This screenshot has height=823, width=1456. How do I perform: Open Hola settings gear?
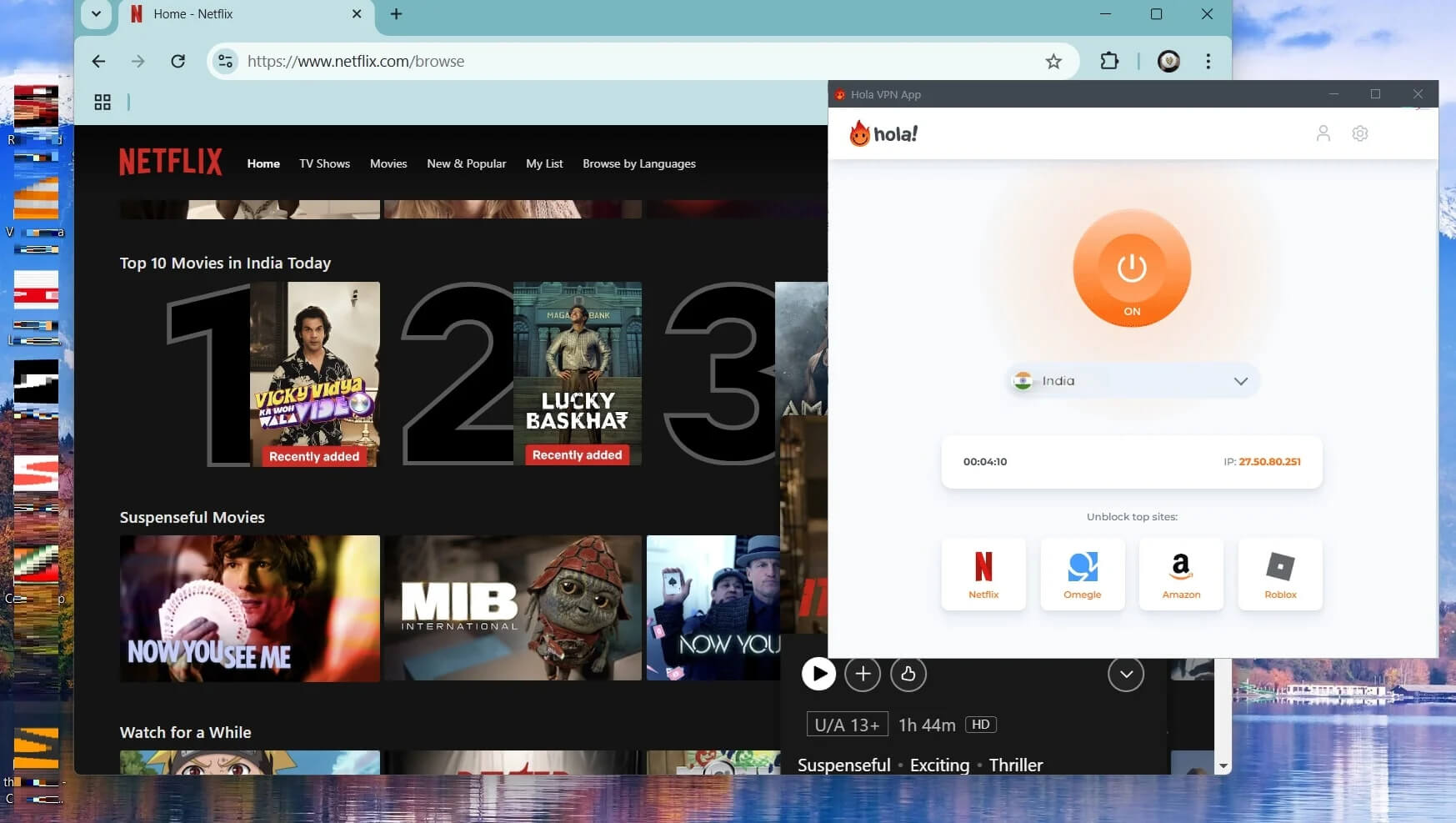(x=1360, y=133)
